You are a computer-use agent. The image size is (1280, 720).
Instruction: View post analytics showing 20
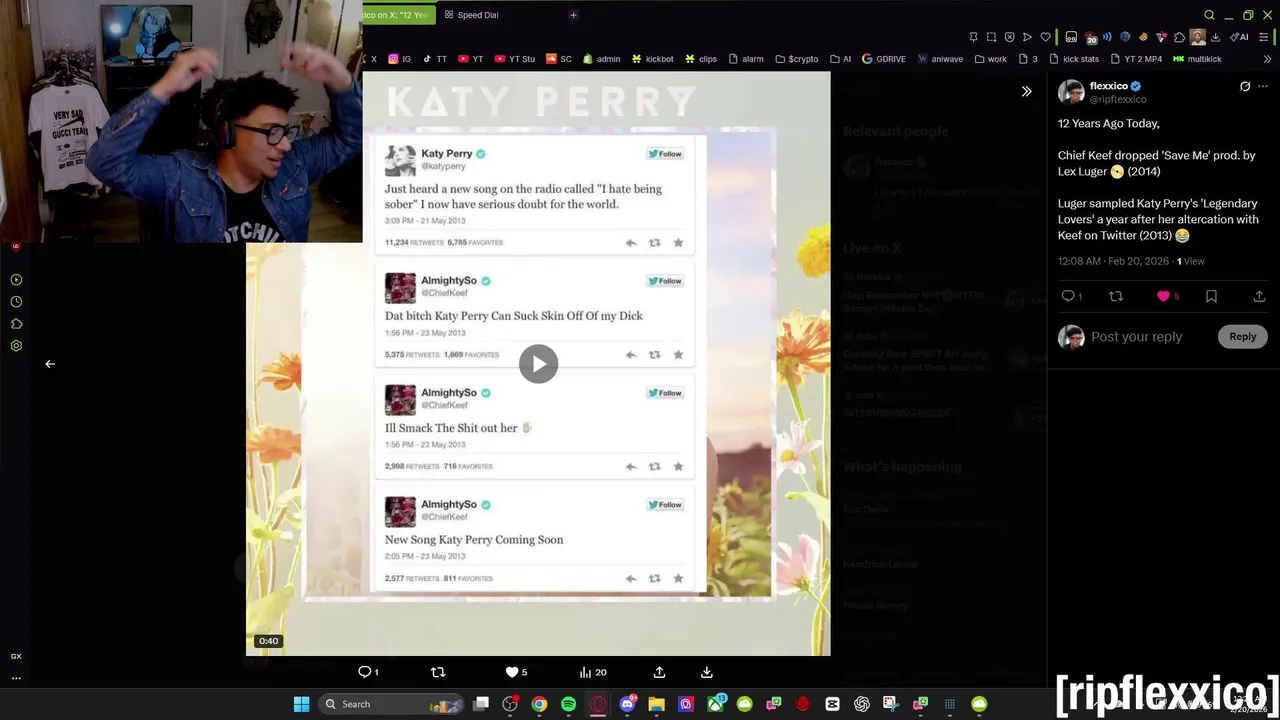coord(593,672)
